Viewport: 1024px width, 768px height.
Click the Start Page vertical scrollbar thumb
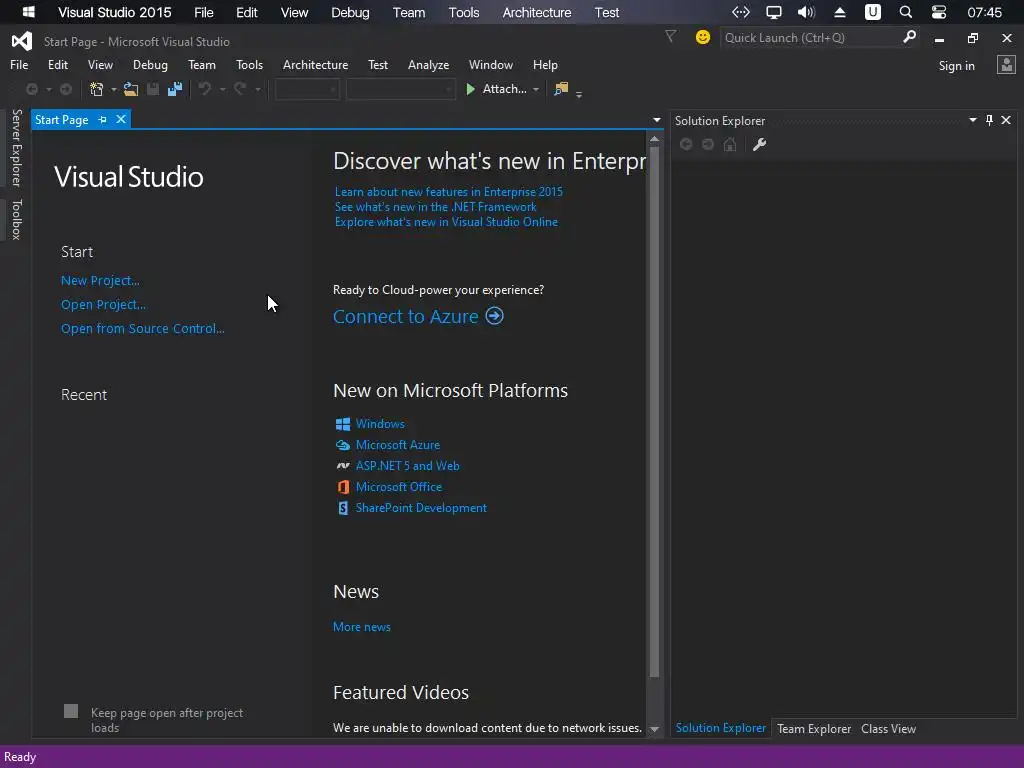click(x=654, y=411)
